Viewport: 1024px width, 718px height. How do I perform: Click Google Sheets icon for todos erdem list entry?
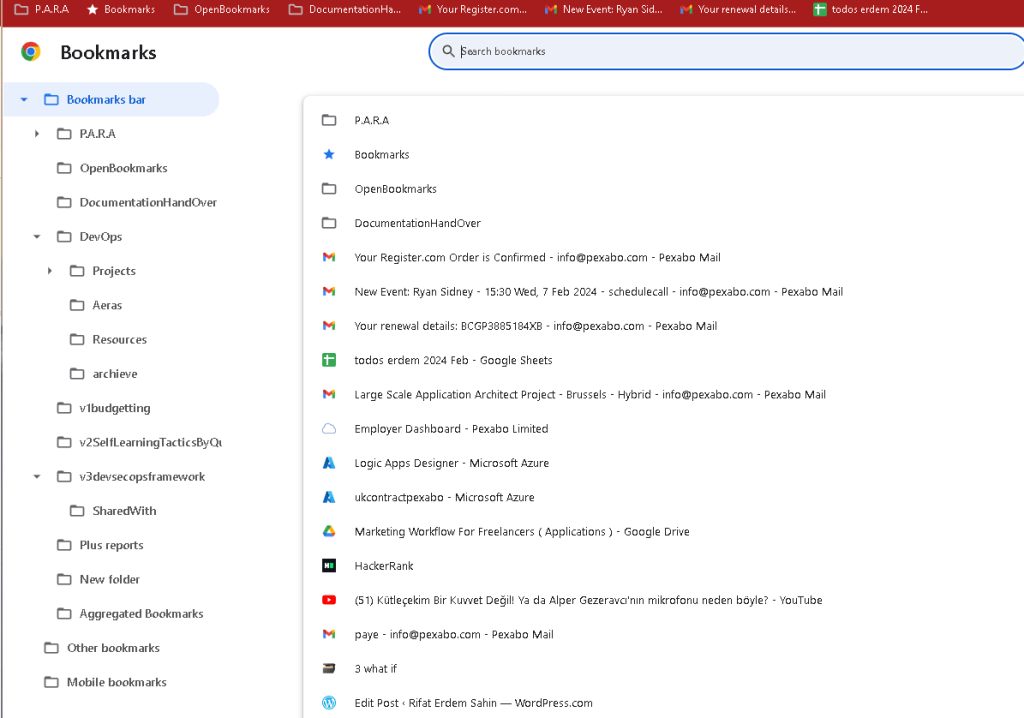(x=329, y=360)
